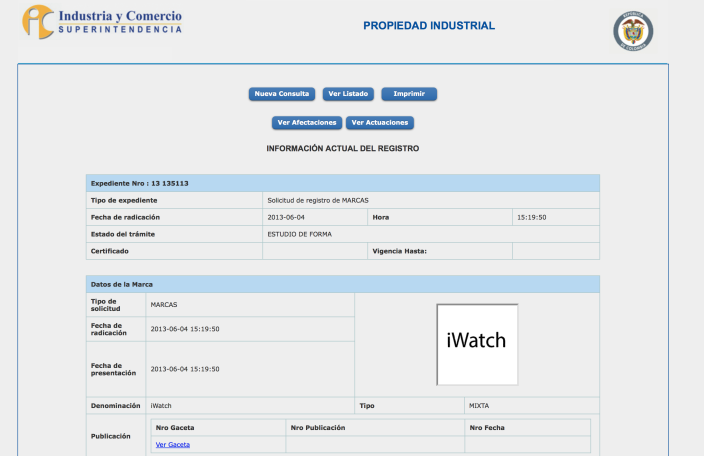Select the iWatch denomination text value
The image size is (704, 456).
pos(161,405)
